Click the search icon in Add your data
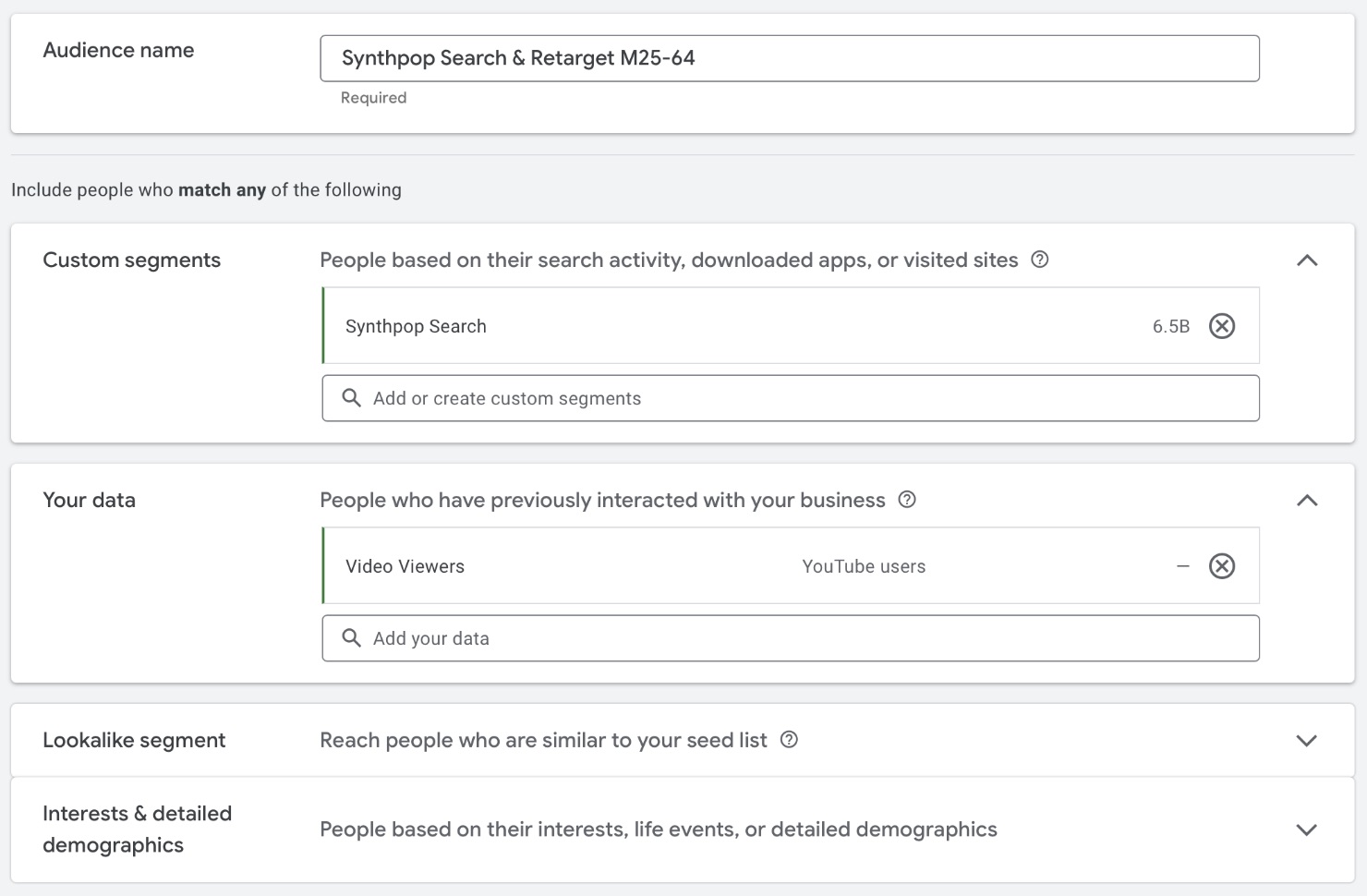 click(x=351, y=638)
